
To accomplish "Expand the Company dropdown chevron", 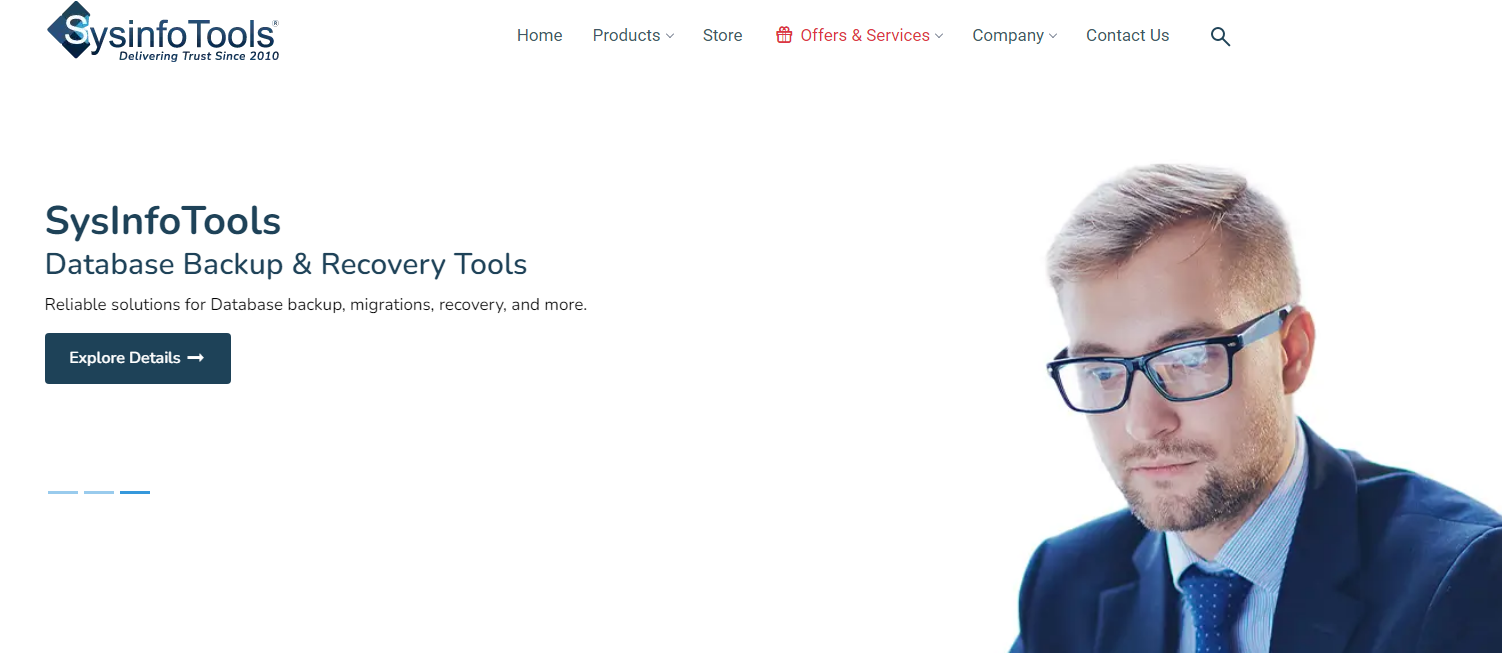I will pos(1053,36).
